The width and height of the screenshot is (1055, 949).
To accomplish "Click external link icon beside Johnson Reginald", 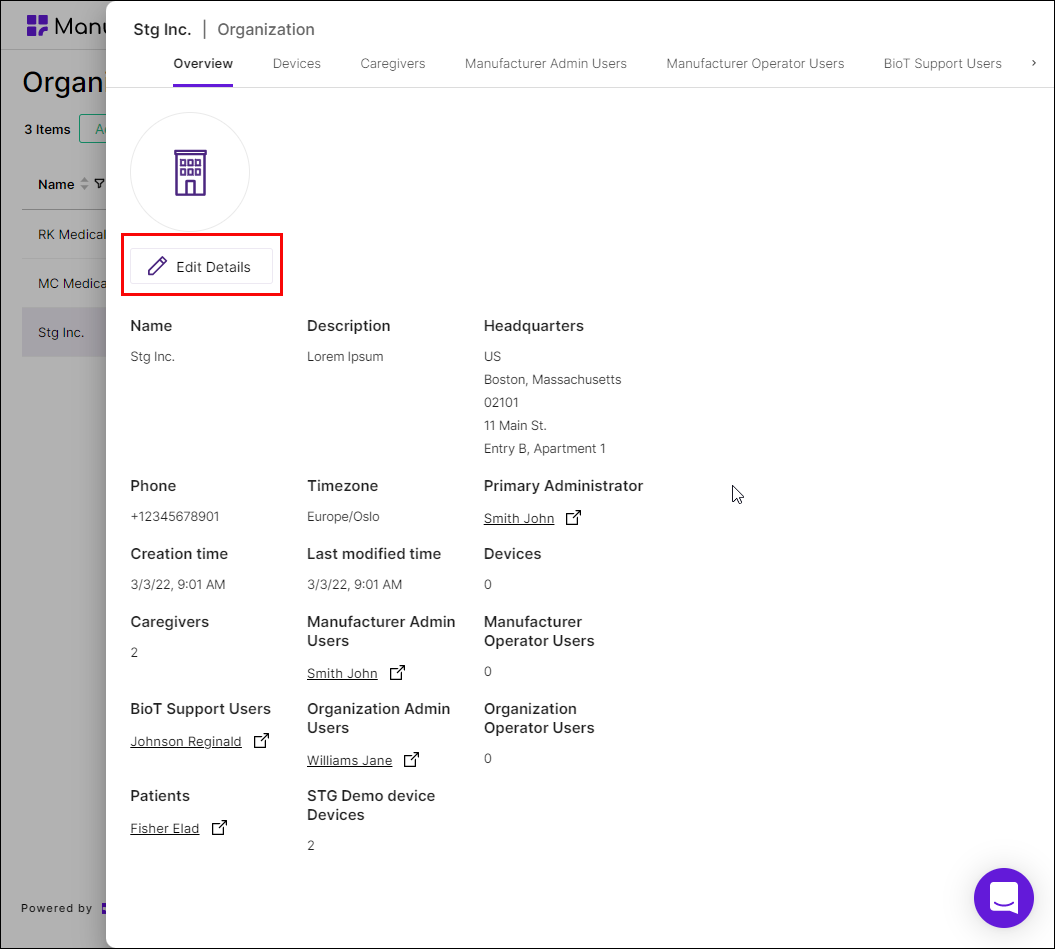I will [261, 740].
